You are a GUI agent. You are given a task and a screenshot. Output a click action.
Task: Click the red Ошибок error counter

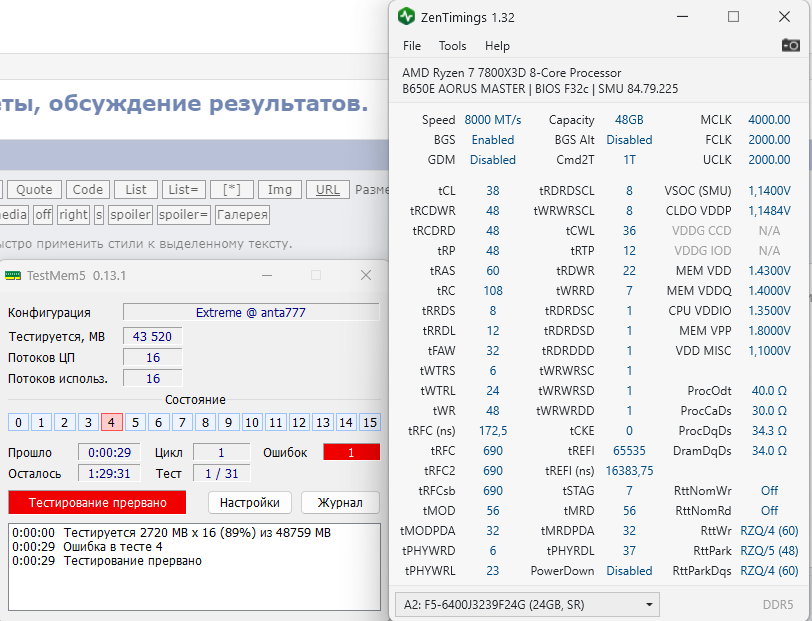coord(351,452)
